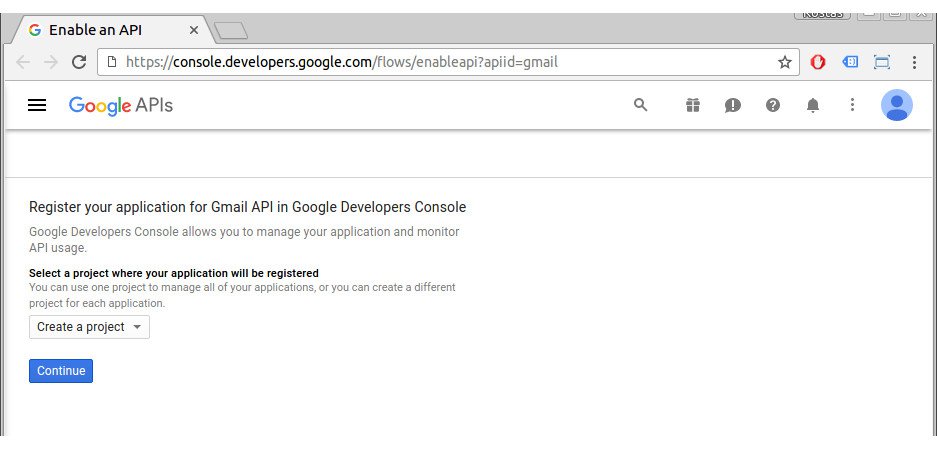Open the help question mark icon
This screenshot has width=937, height=449.
tap(773, 105)
